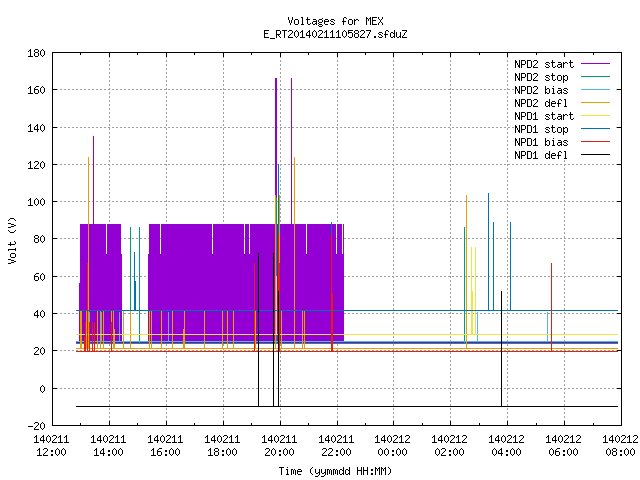Click the 'NPD1 start' legend label
640x480 pixels.
click(x=544, y=116)
